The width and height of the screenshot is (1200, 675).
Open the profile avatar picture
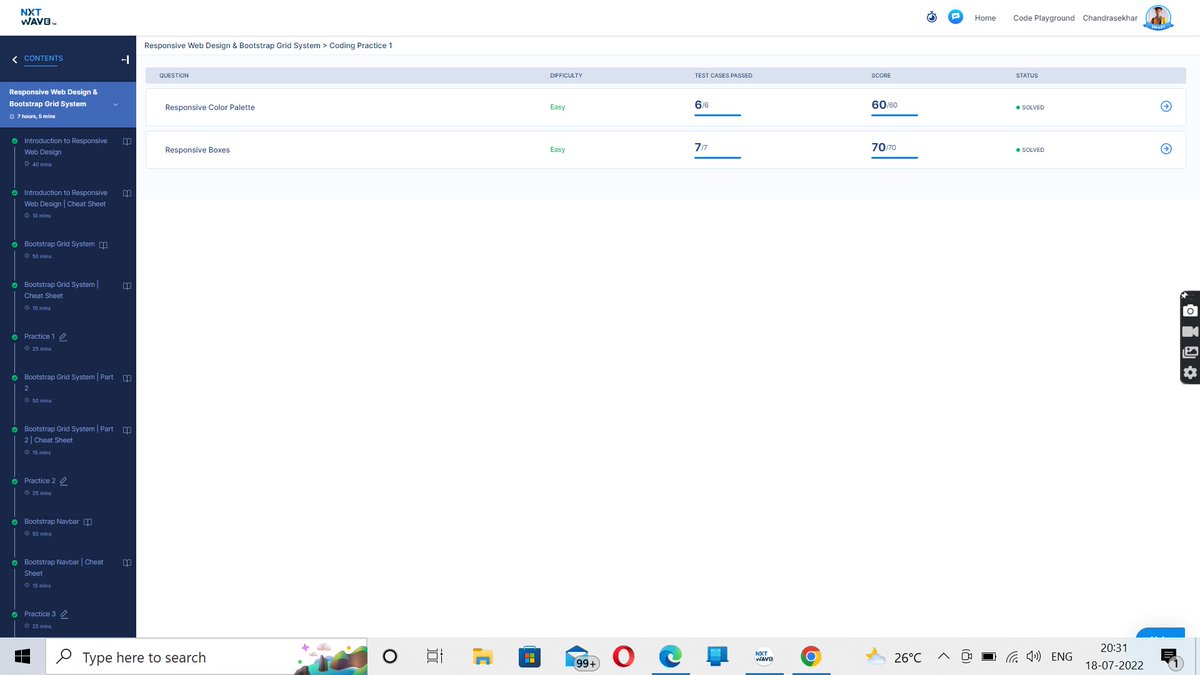coord(1159,18)
